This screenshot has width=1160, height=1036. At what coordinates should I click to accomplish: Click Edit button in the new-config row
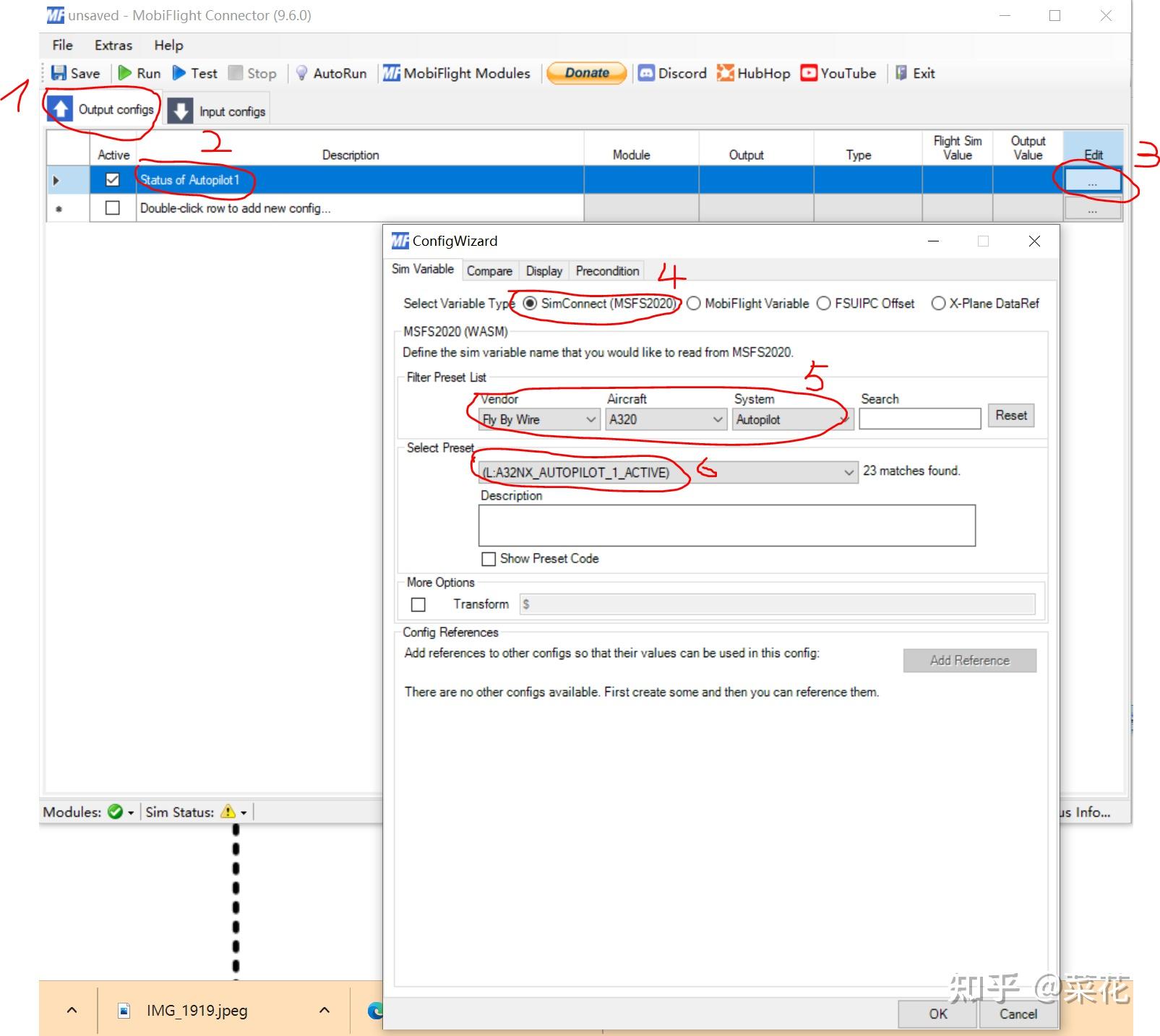(x=1093, y=208)
